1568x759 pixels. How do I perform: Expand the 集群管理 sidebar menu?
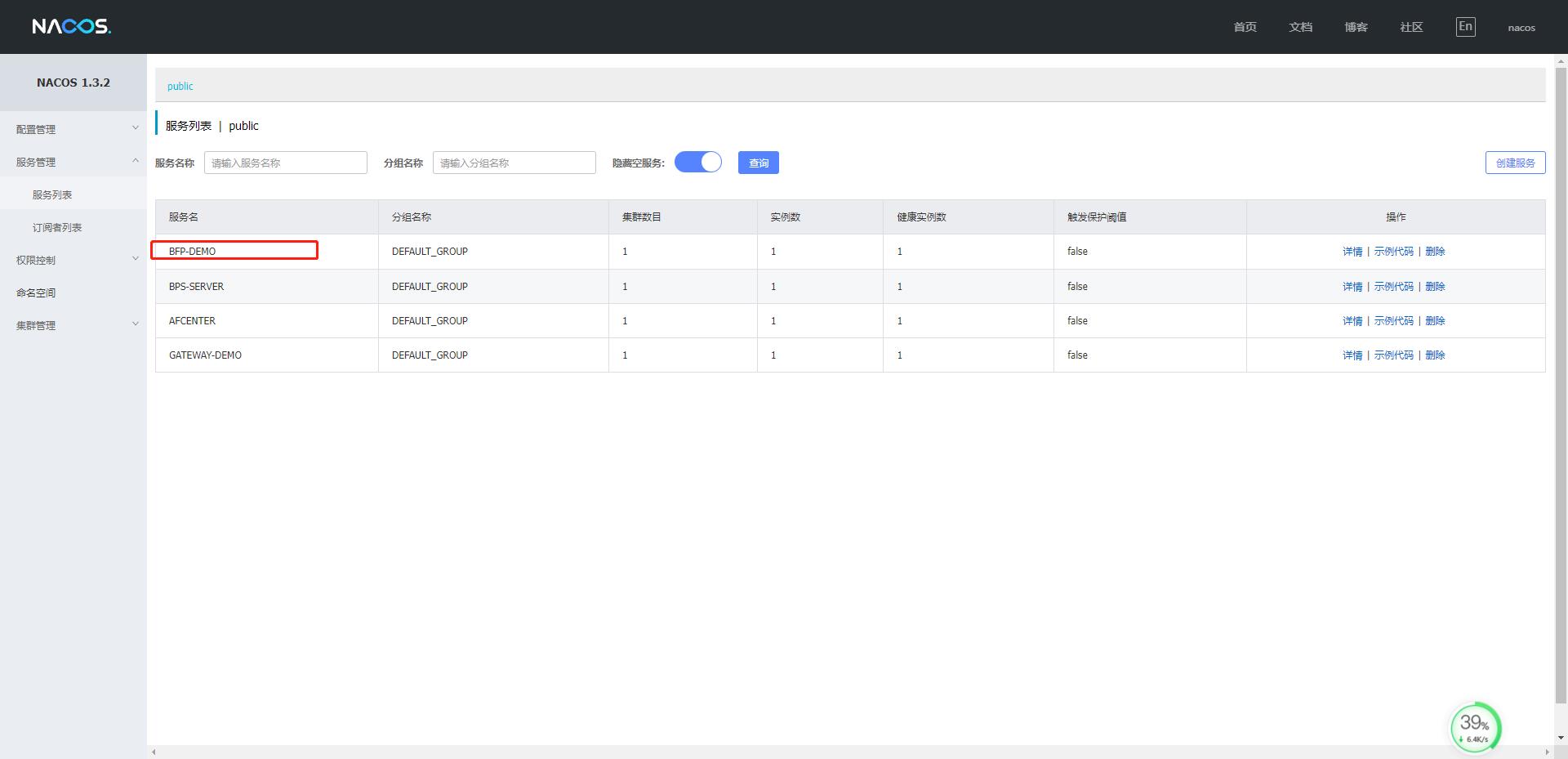click(x=73, y=325)
